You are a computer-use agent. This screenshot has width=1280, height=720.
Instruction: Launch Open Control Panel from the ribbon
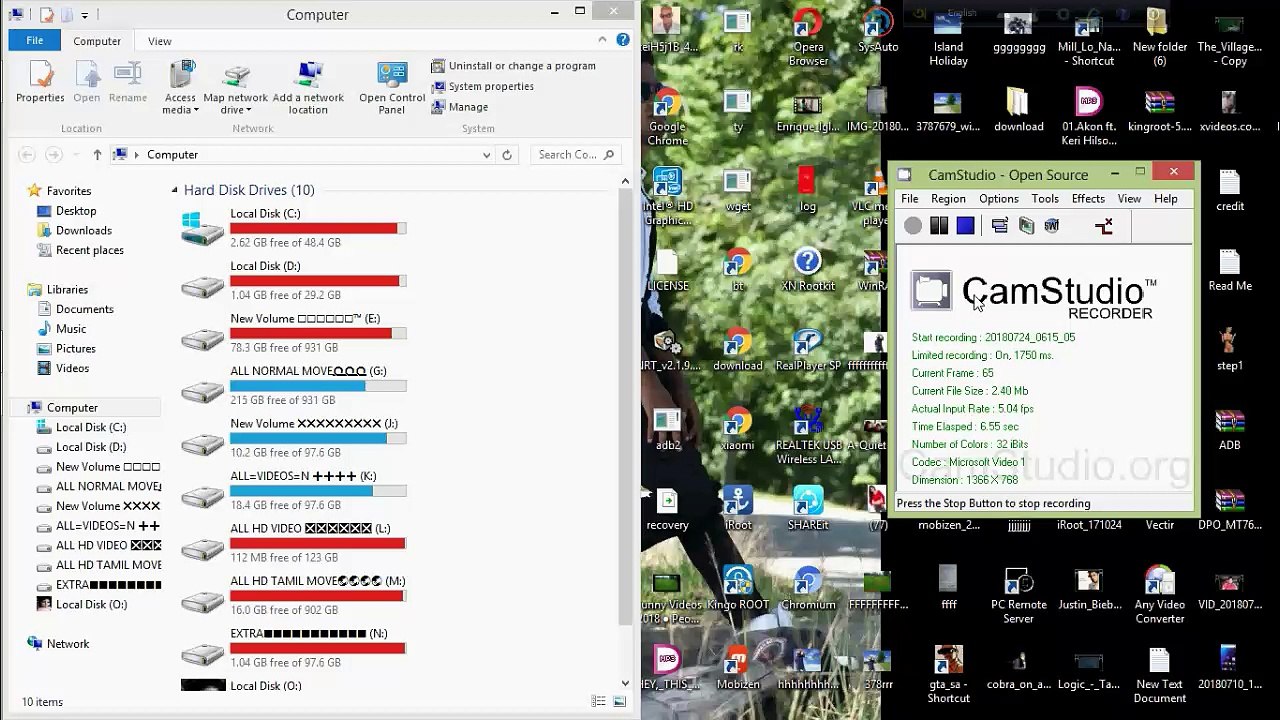(x=392, y=88)
